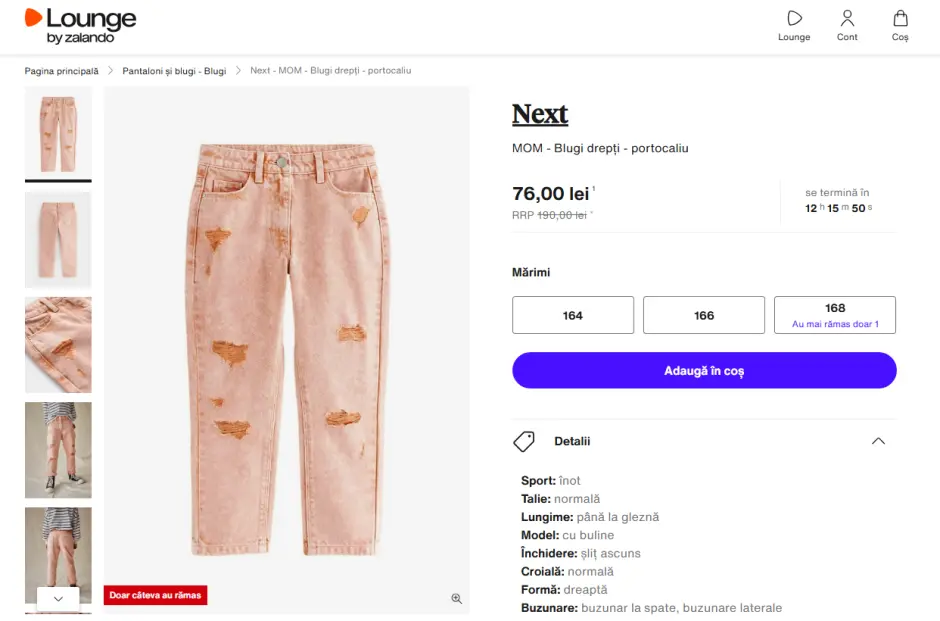Select size 164

point(573,315)
